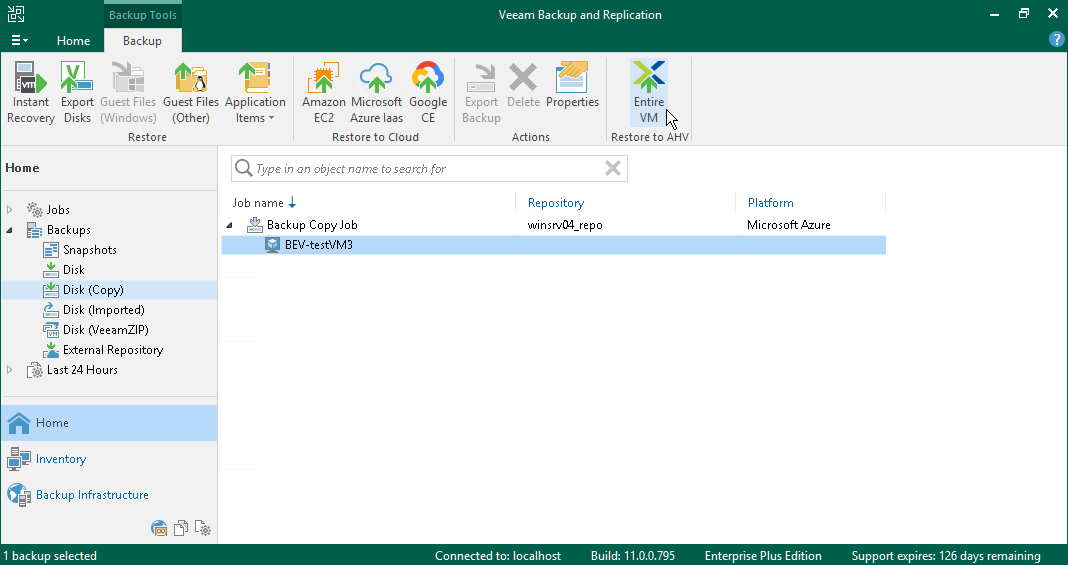The image size is (1068, 565).
Task: Restore to Microsoft Azure IaaS
Action: pyautogui.click(x=376, y=93)
